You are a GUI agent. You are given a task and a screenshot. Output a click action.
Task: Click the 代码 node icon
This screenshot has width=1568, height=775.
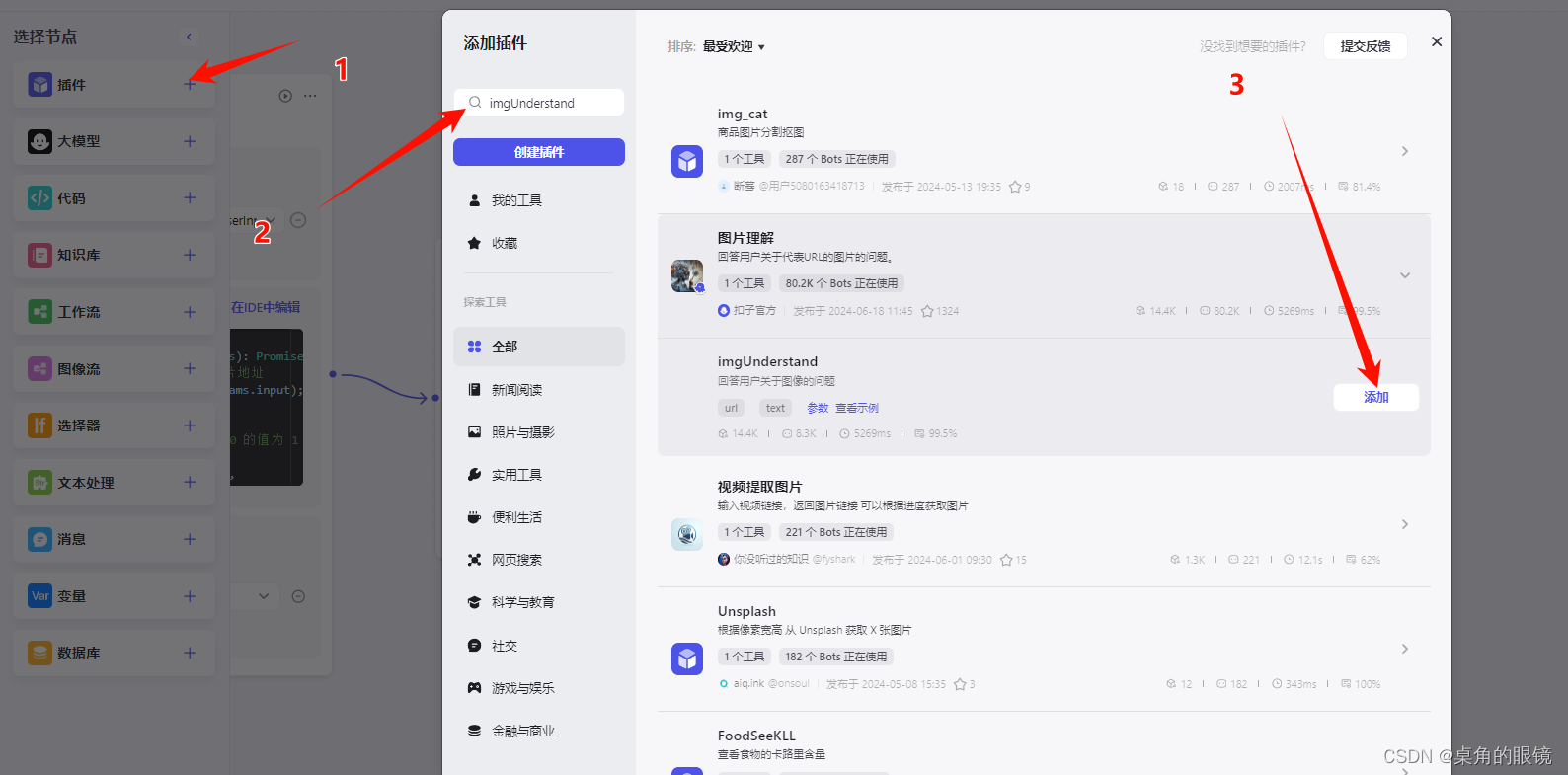pyautogui.click(x=39, y=198)
